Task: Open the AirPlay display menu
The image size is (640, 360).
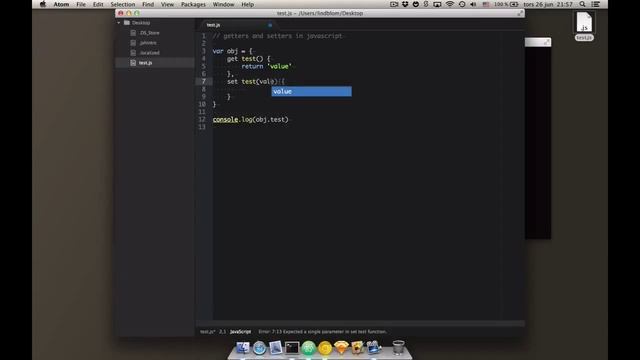Action: 437,4
